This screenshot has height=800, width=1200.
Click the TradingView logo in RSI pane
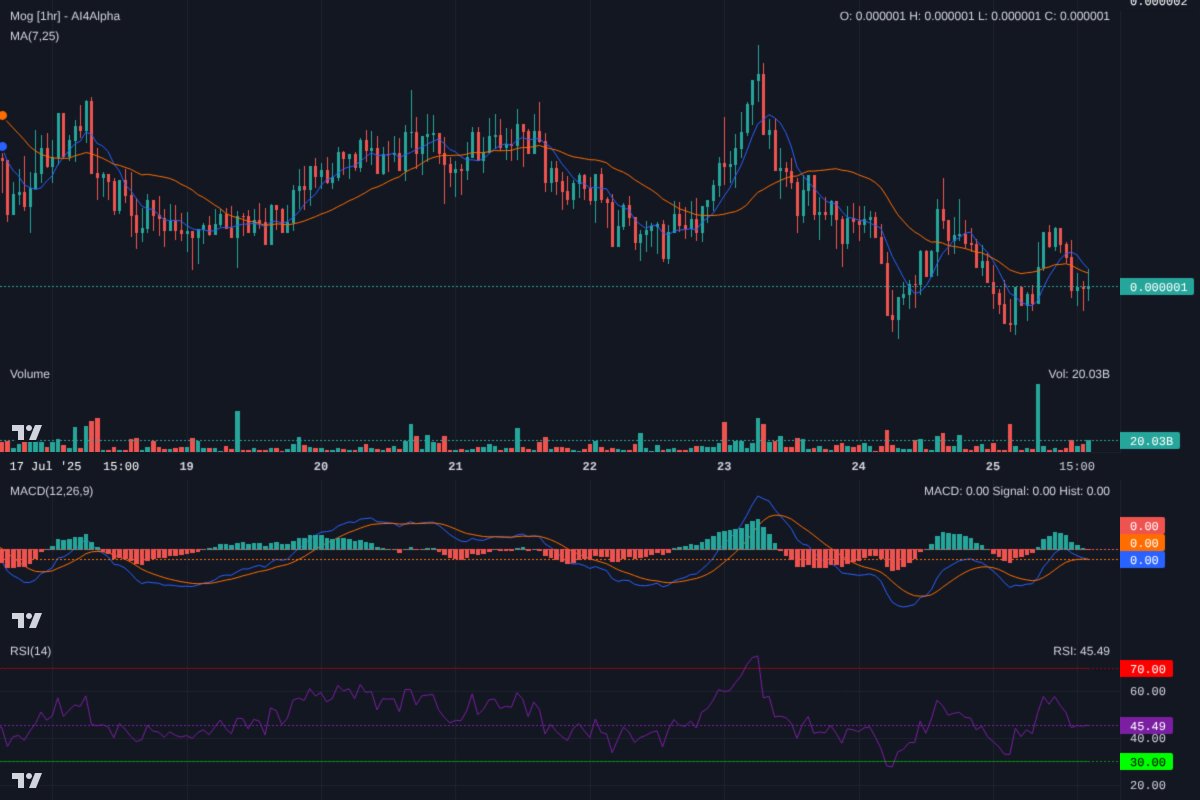tap(27, 780)
